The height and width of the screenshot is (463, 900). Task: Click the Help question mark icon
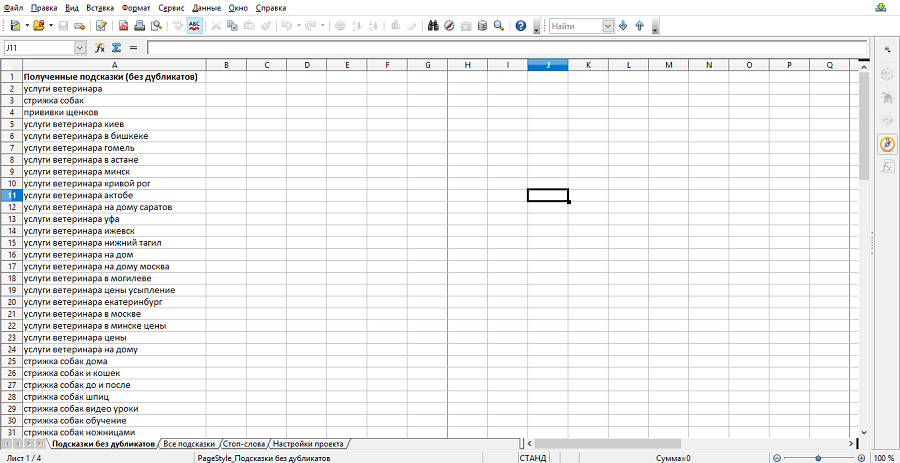point(521,26)
